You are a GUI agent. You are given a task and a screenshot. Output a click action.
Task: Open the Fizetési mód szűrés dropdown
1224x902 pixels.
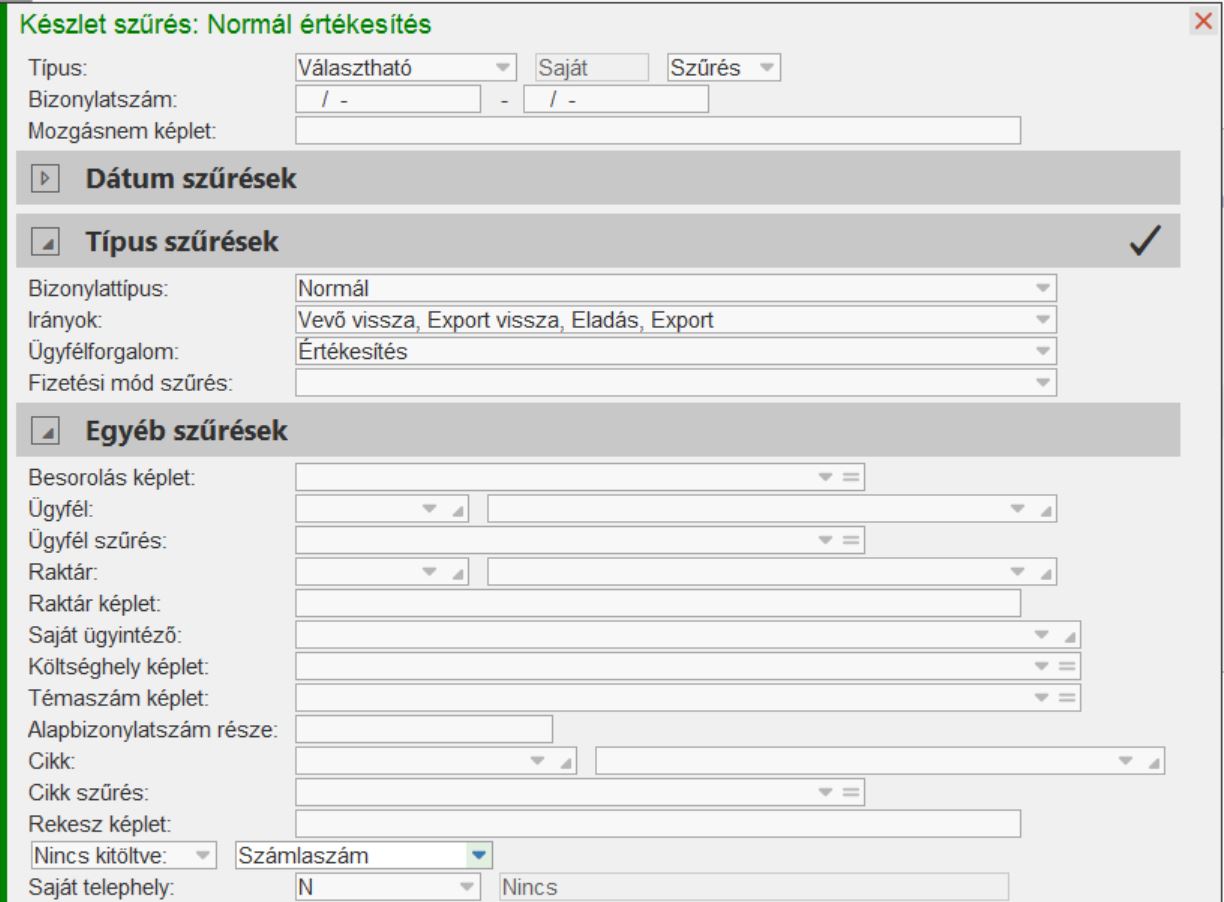pyautogui.click(x=1044, y=381)
